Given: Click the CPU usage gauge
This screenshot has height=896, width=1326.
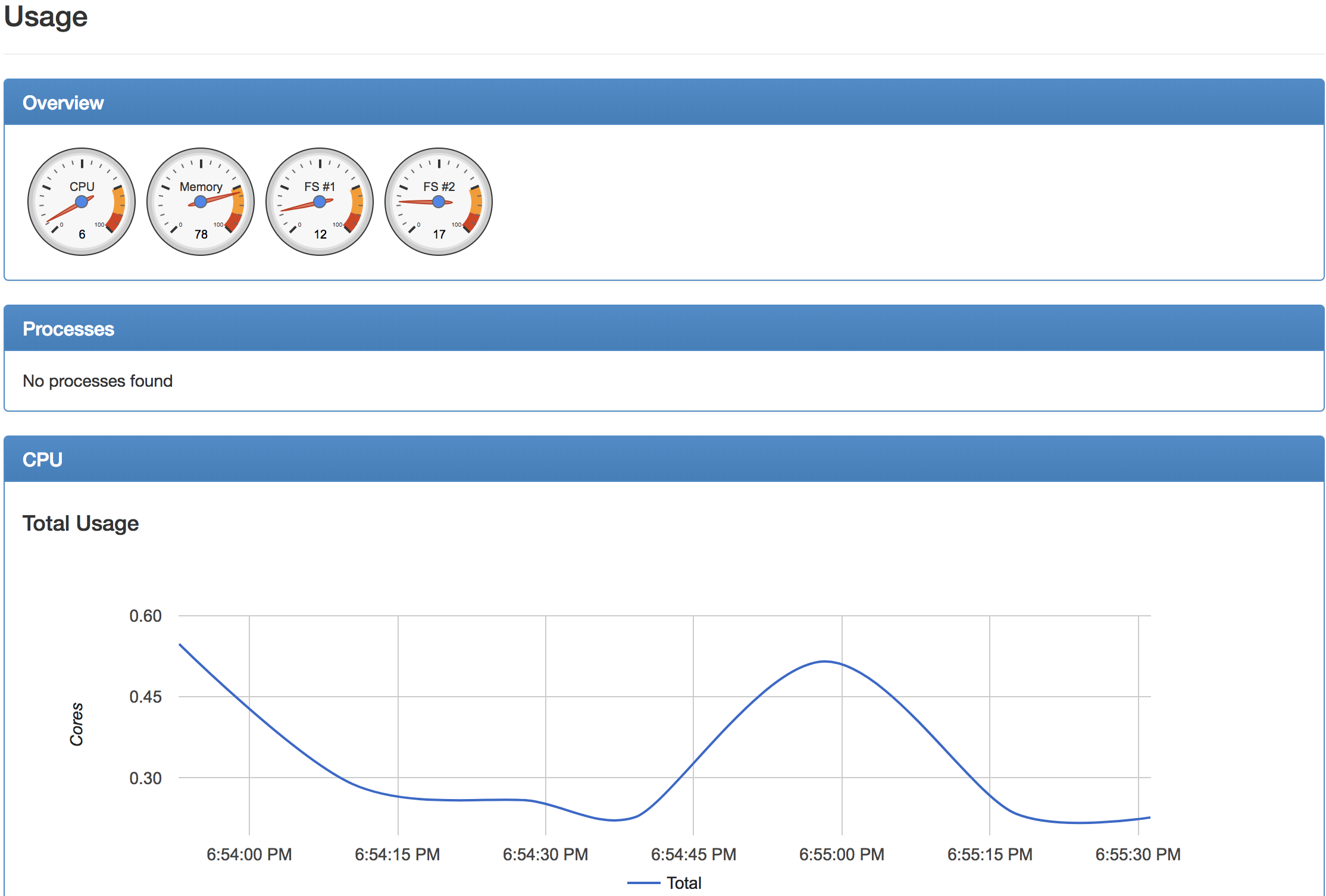Looking at the screenshot, I should point(82,202).
